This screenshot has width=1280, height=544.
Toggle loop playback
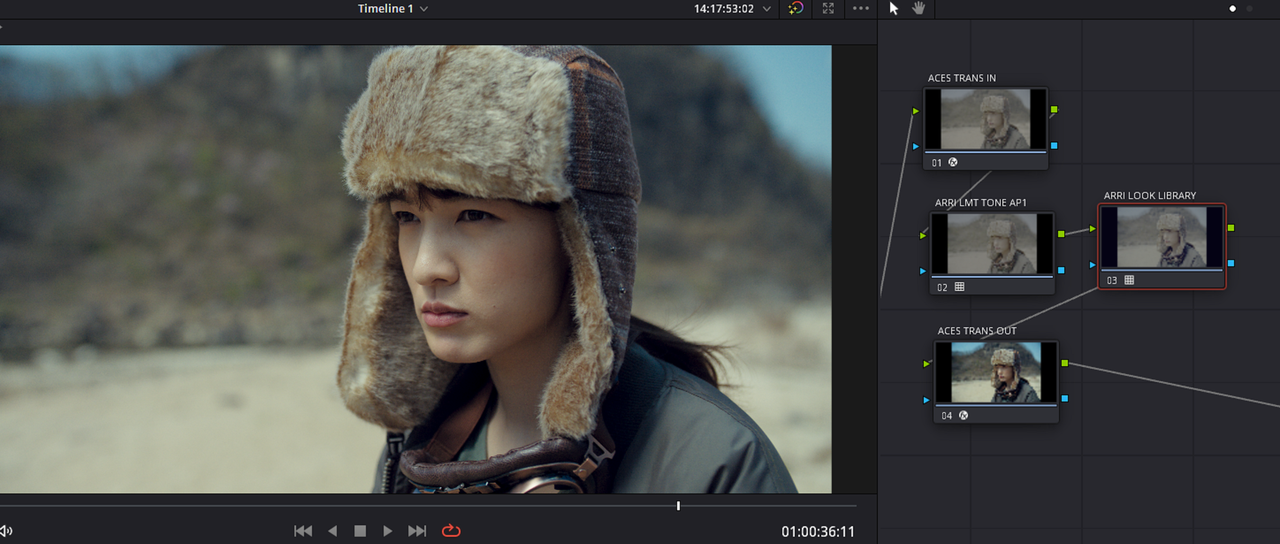451,531
